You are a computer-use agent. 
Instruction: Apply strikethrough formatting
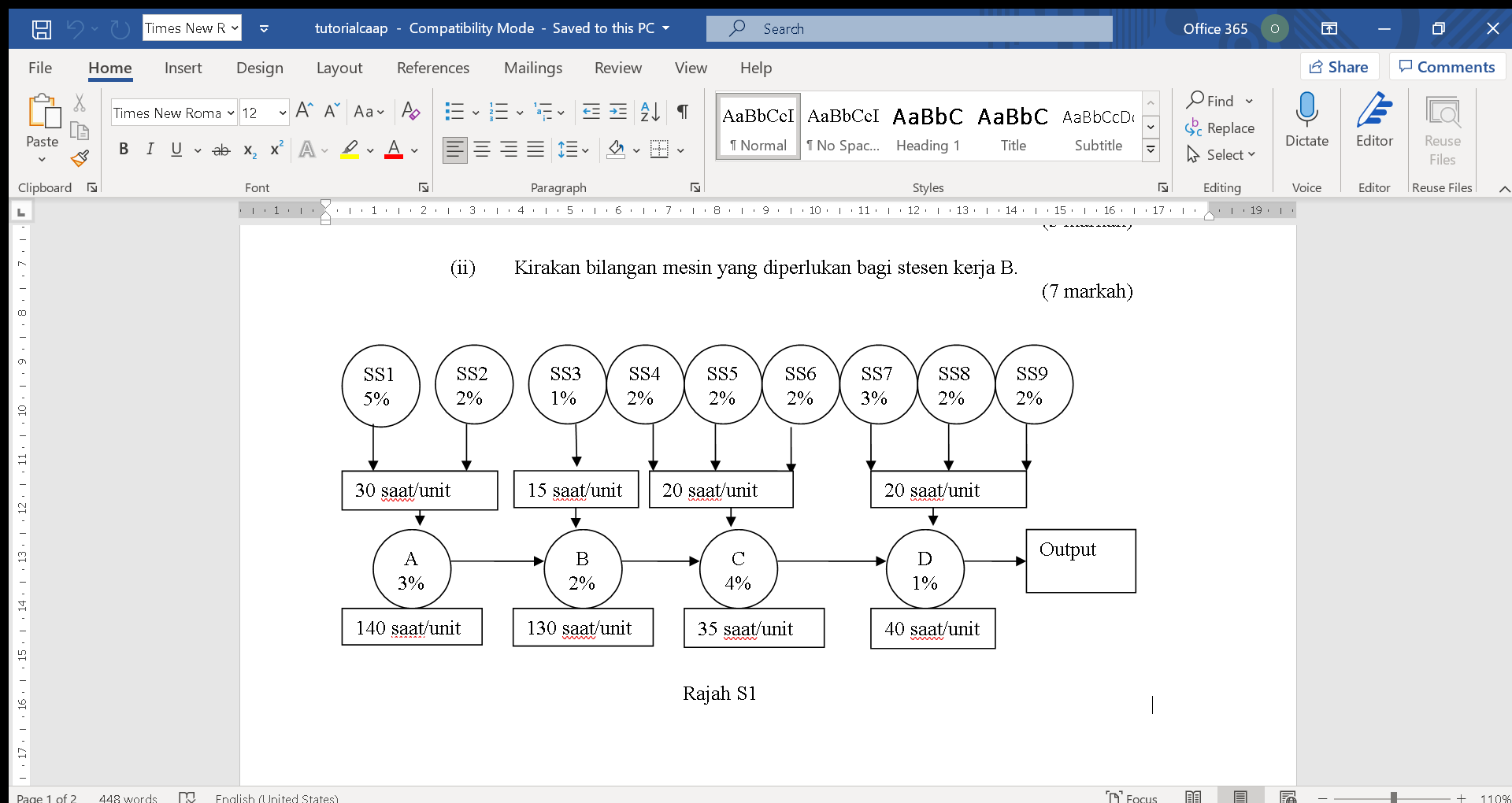tap(221, 150)
